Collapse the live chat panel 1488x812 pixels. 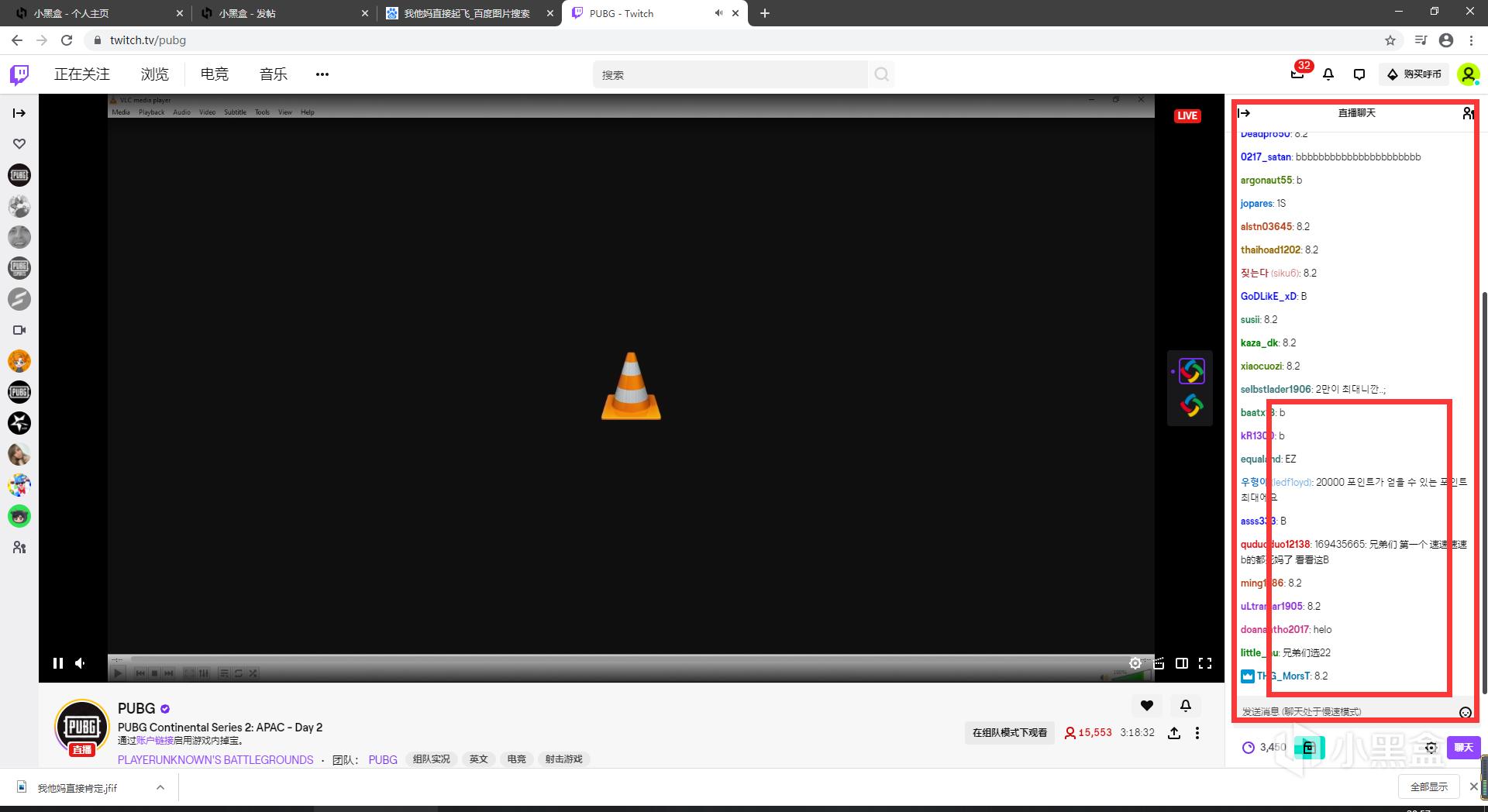(1245, 113)
